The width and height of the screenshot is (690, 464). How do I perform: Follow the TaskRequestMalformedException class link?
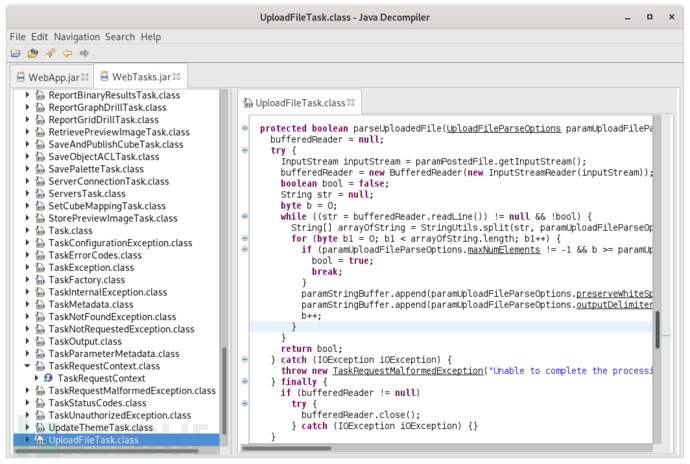[x=407, y=371]
